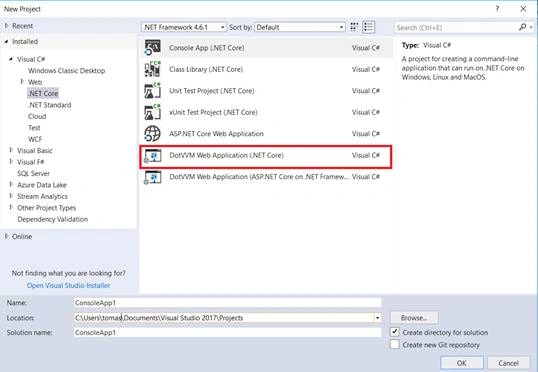Open the help question mark button
Image resolution: width=538 pixels, height=372 pixels.
(x=497, y=9)
